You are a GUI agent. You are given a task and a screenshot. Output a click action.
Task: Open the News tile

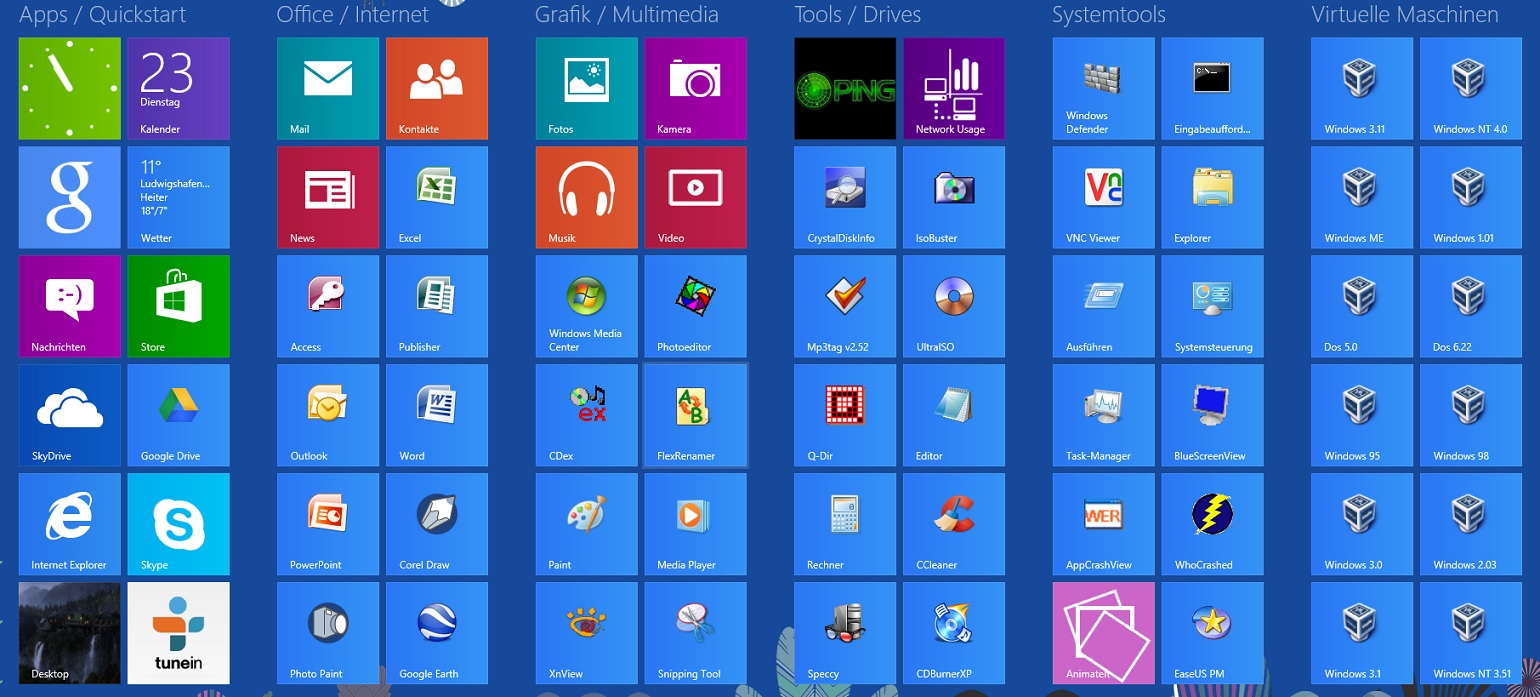point(328,197)
